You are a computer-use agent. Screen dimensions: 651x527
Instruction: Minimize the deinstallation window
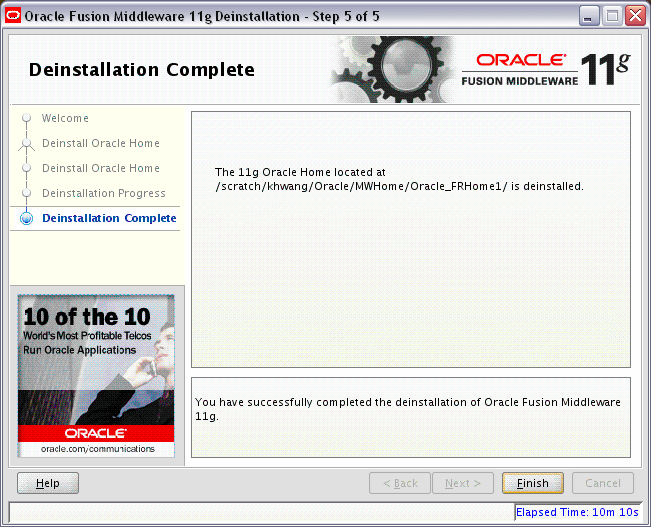pos(589,16)
